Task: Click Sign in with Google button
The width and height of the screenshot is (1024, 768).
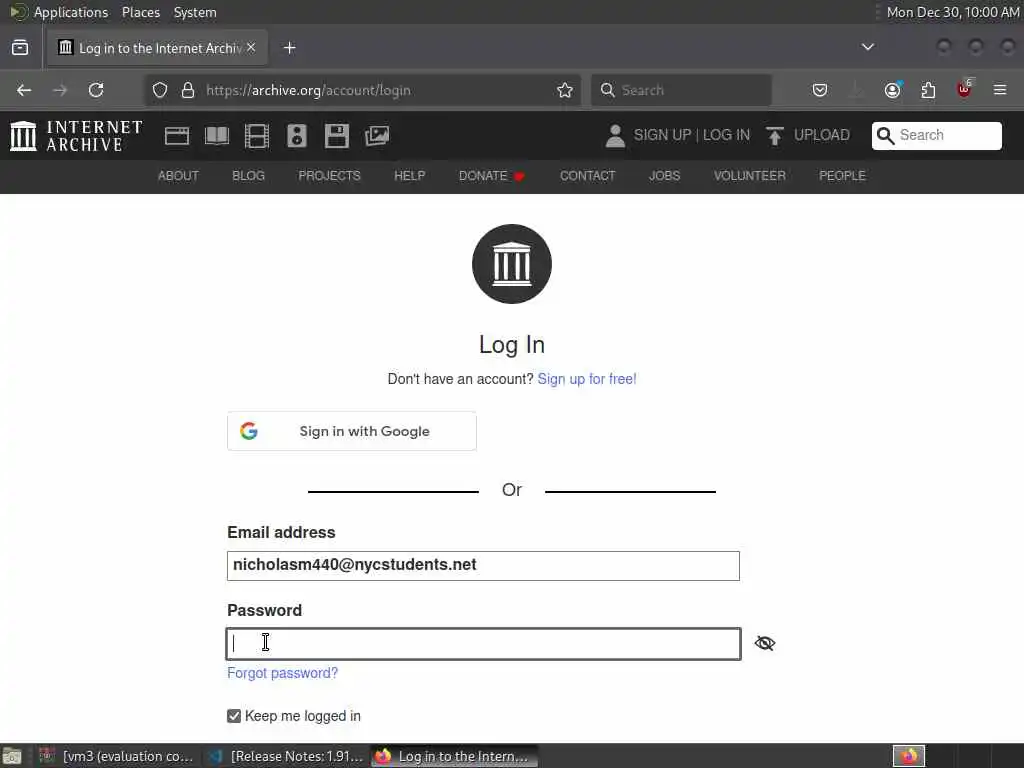Action: click(352, 431)
